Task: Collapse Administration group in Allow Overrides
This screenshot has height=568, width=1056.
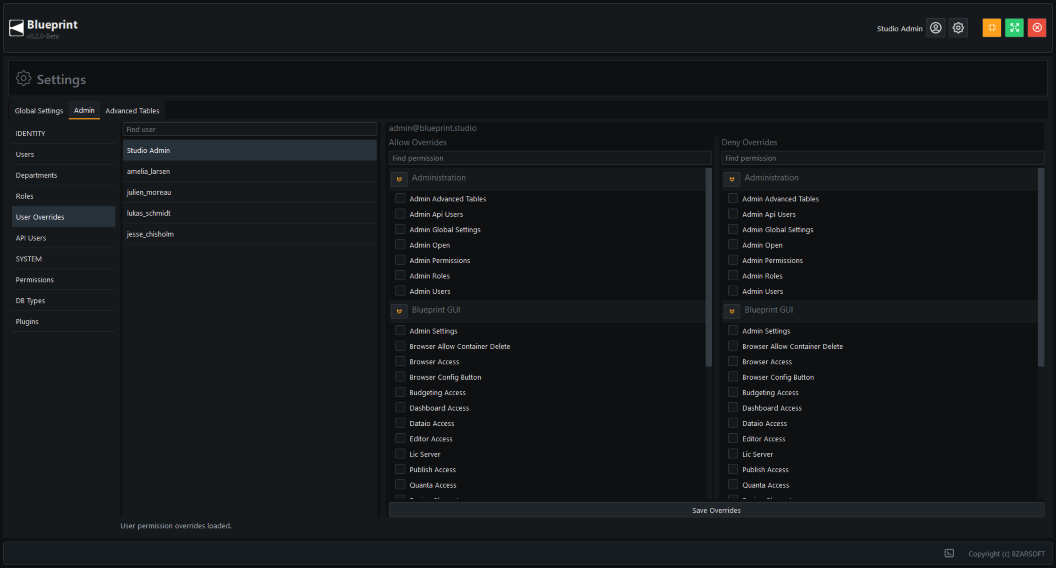Action: 399,179
